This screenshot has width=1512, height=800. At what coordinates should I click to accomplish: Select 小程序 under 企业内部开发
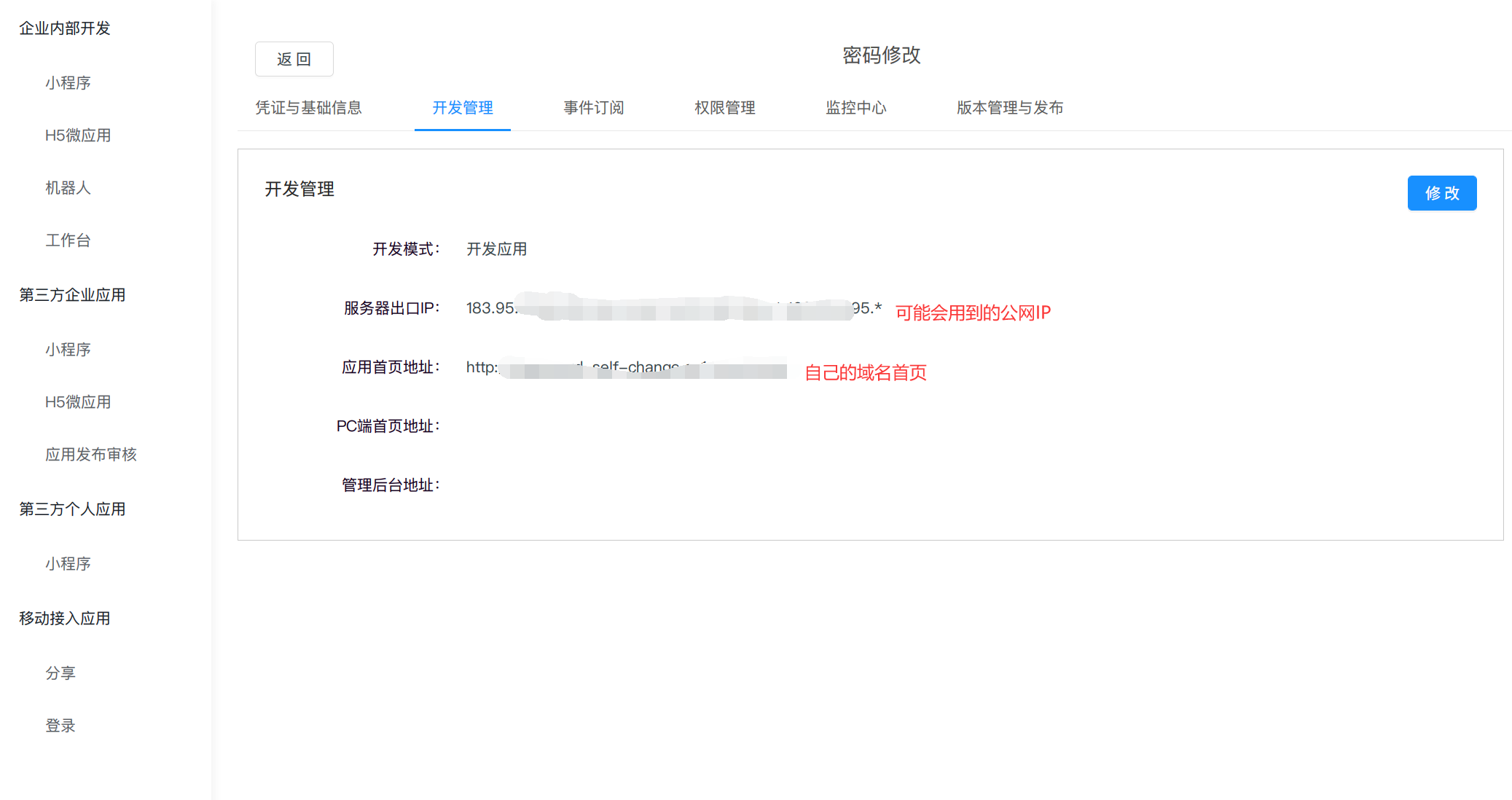click(x=68, y=83)
